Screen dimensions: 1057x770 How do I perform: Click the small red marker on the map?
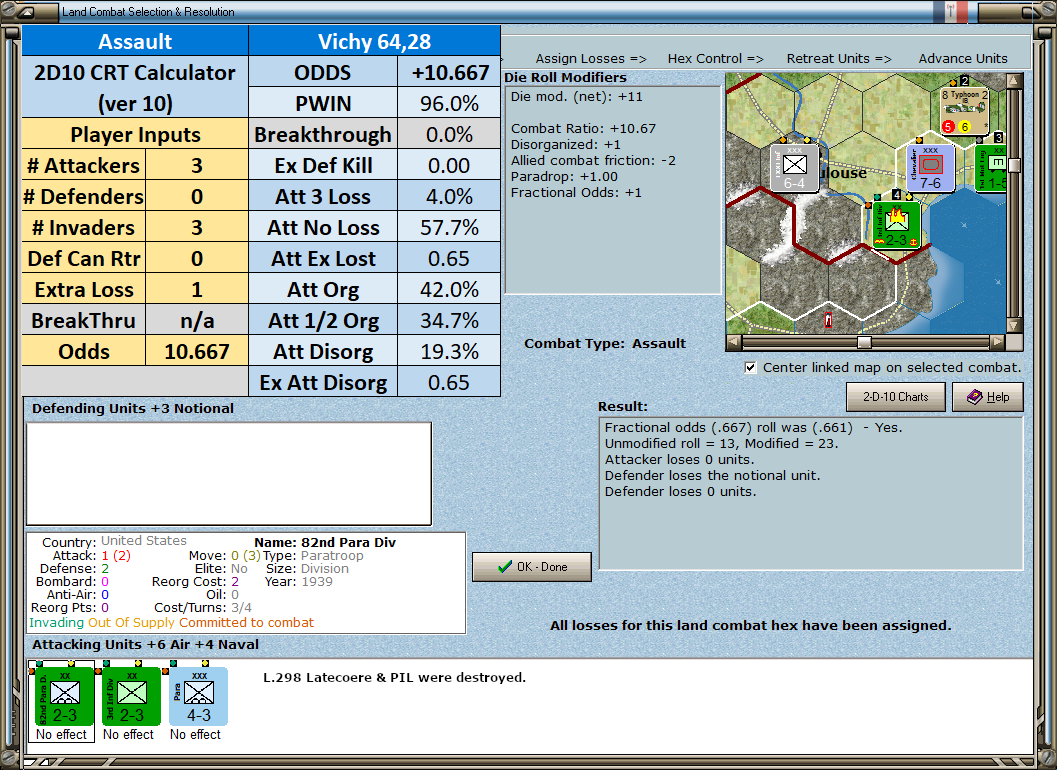828,319
